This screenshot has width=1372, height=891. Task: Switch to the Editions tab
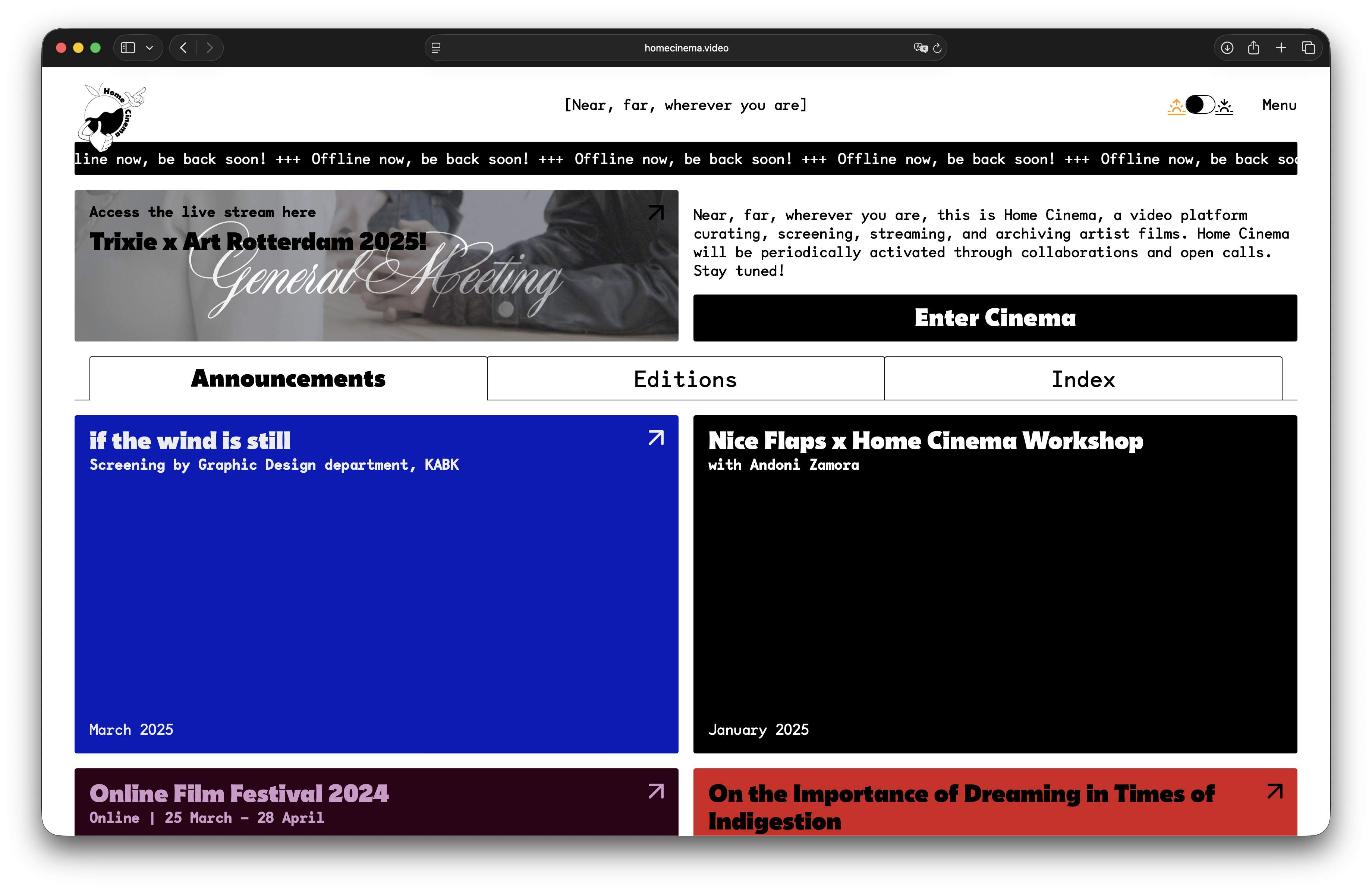coord(685,379)
